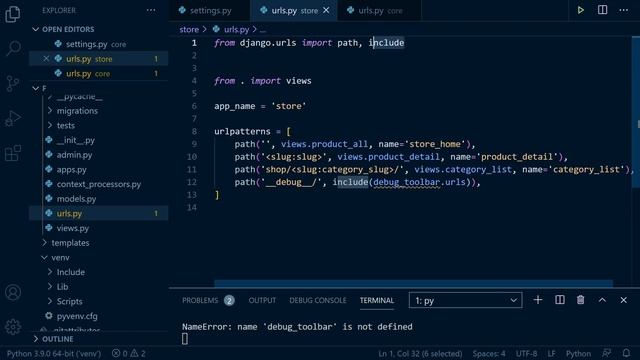Open Explorer panel more actions menu

pyautogui.click(x=151, y=10)
